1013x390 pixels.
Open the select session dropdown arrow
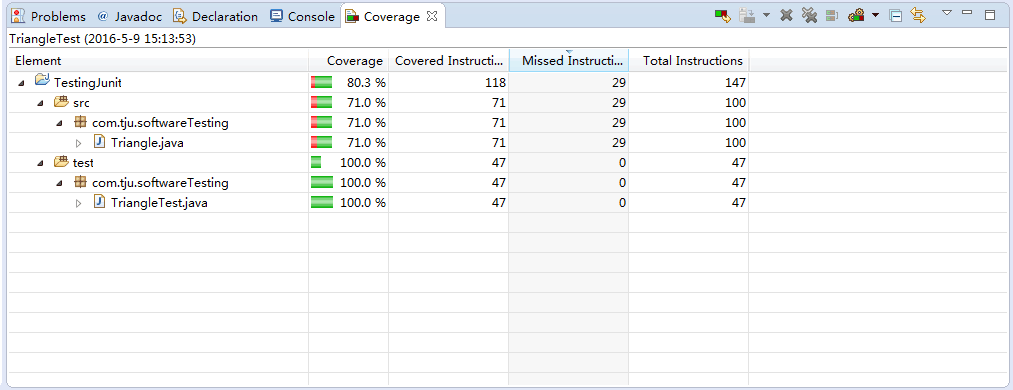point(875,15)
